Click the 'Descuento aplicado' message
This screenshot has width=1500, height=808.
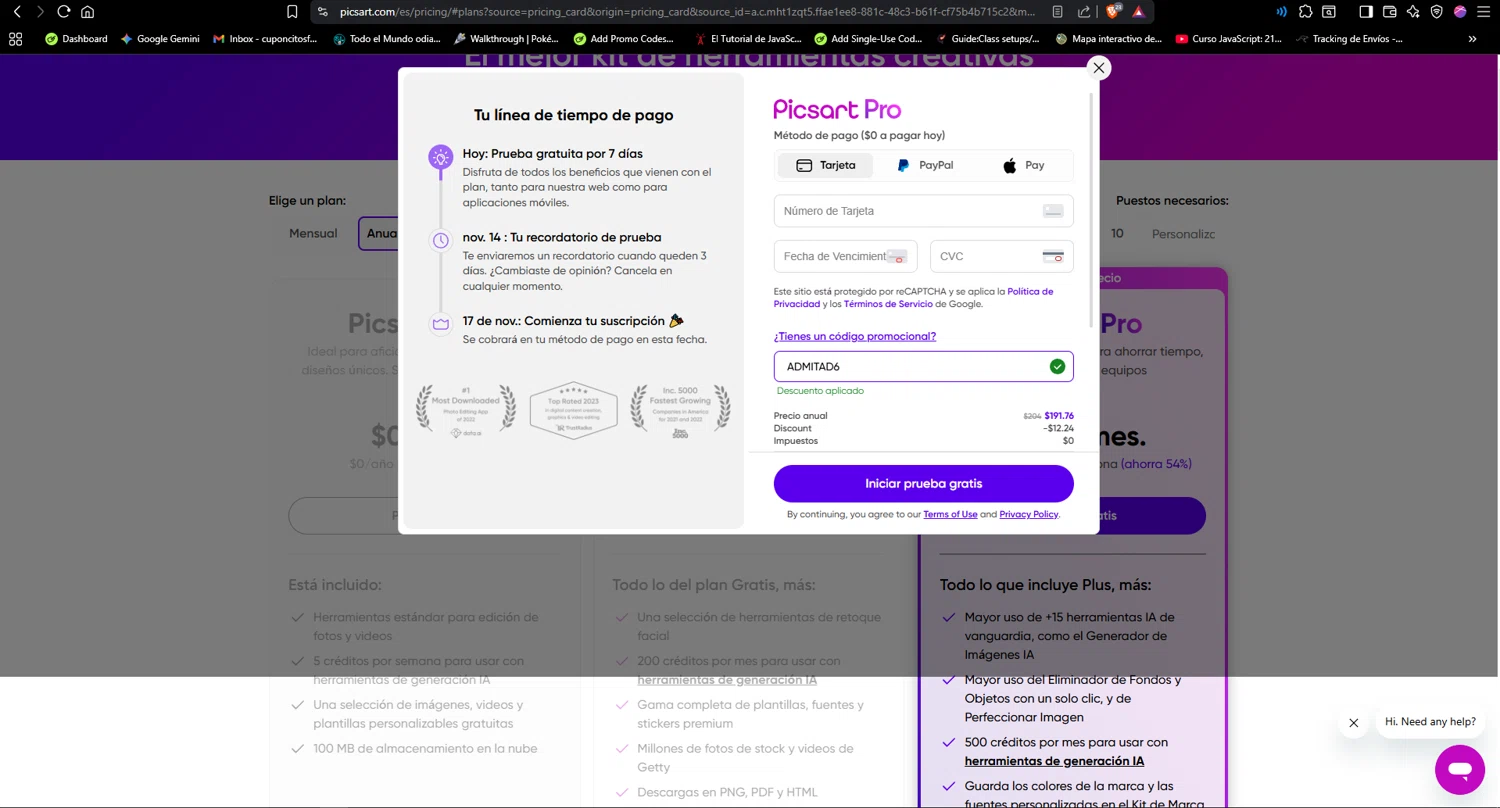[820, 391]
